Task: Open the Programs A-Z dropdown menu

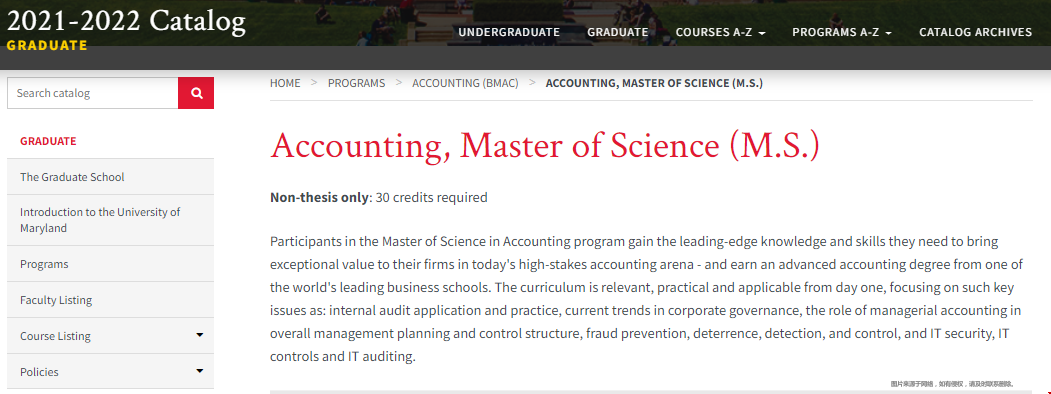Action: pyautogui.click(x=842, y=32)
